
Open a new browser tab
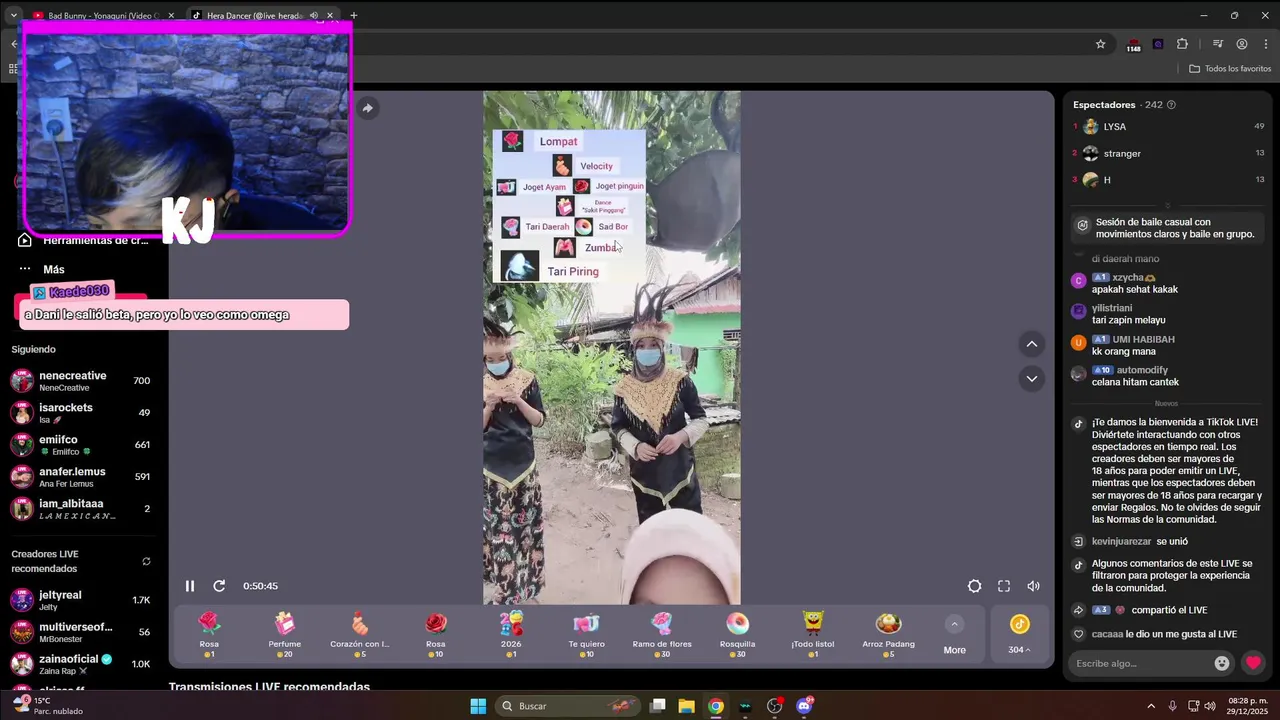(353, 15)
